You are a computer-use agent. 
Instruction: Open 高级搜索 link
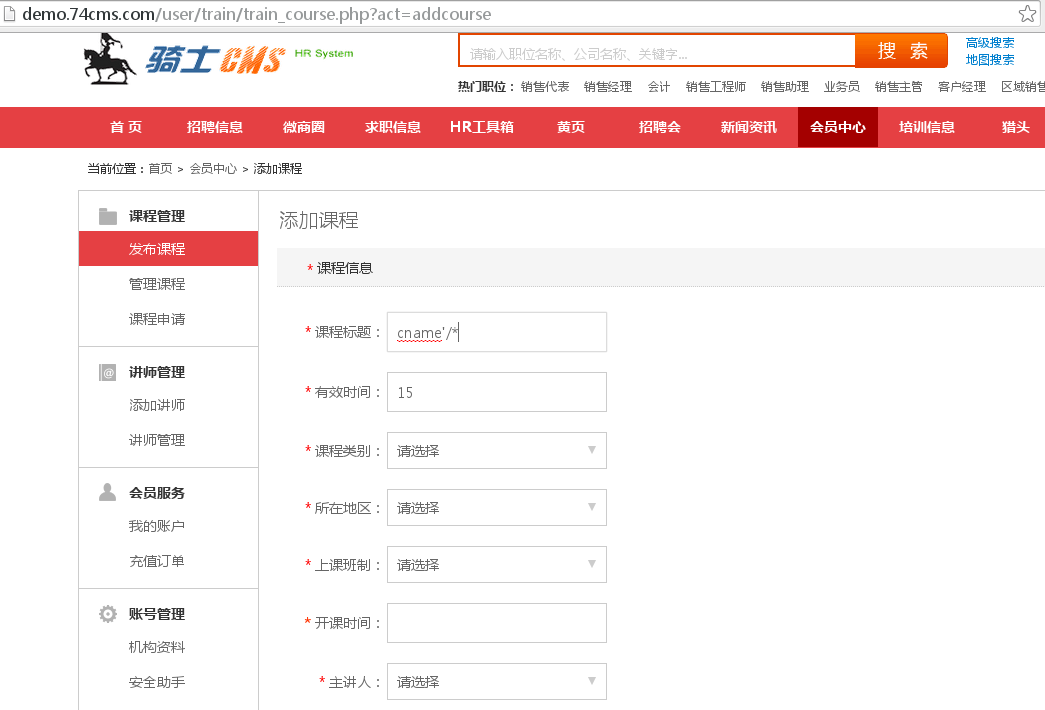coord(990,43)
